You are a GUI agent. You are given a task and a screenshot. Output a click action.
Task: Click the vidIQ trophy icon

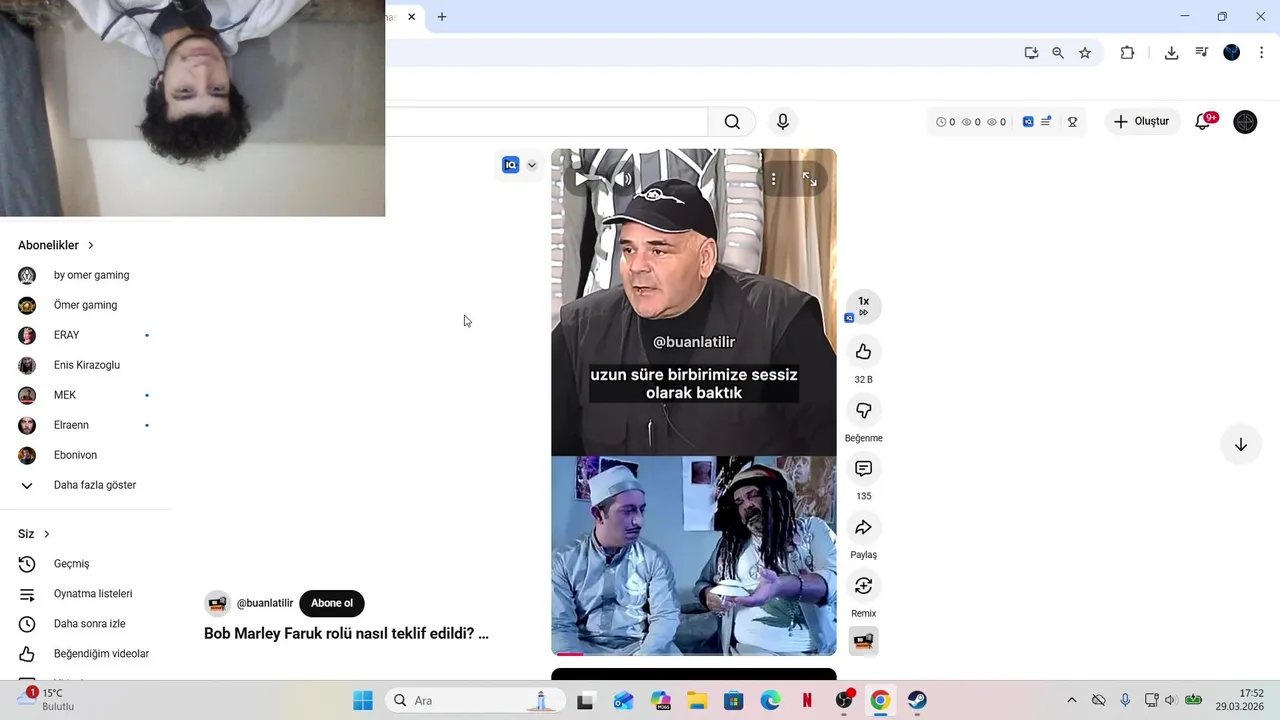tap(1072, 122)
